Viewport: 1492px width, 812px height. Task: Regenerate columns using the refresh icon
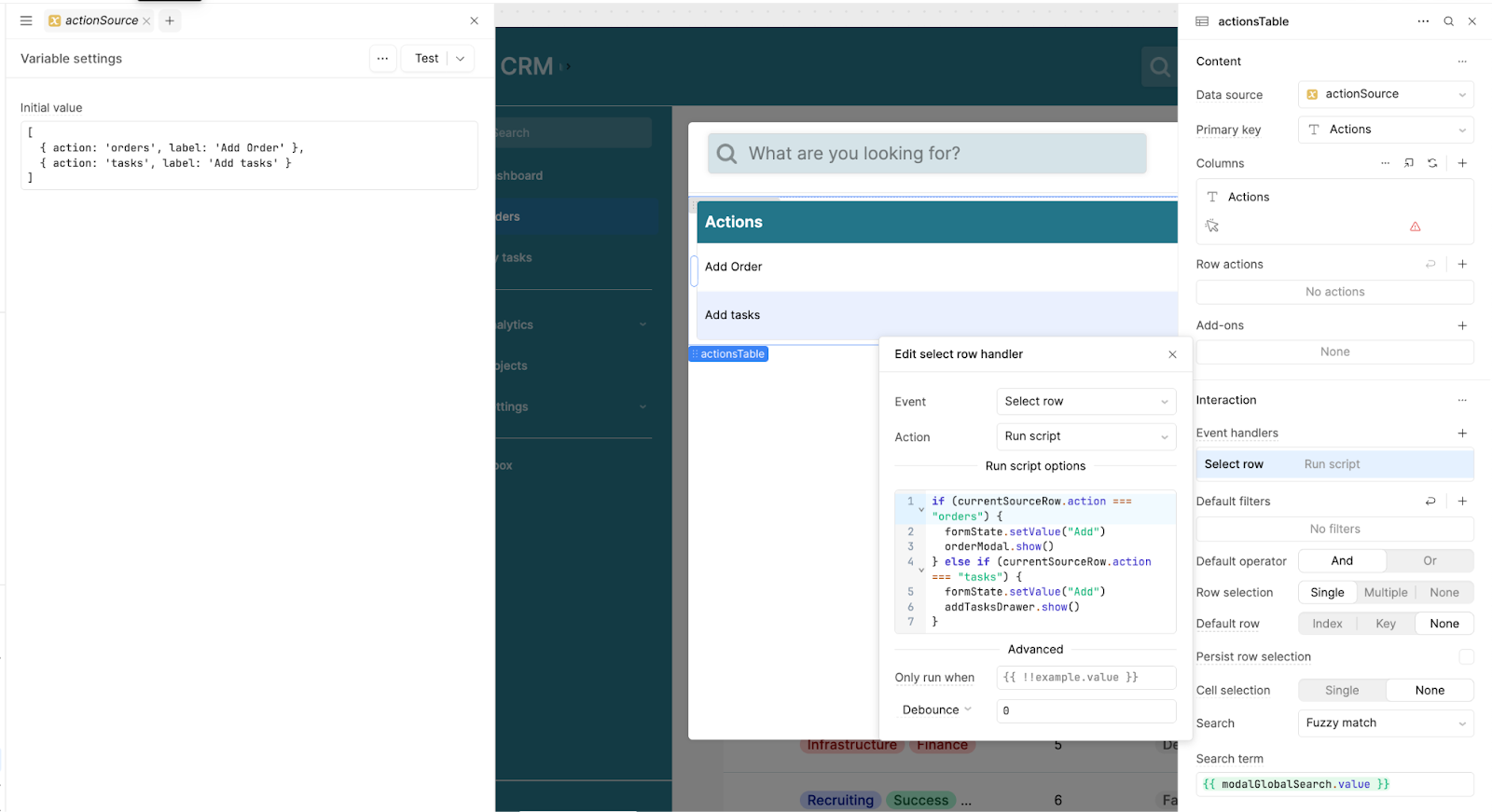click(1432, 163)
